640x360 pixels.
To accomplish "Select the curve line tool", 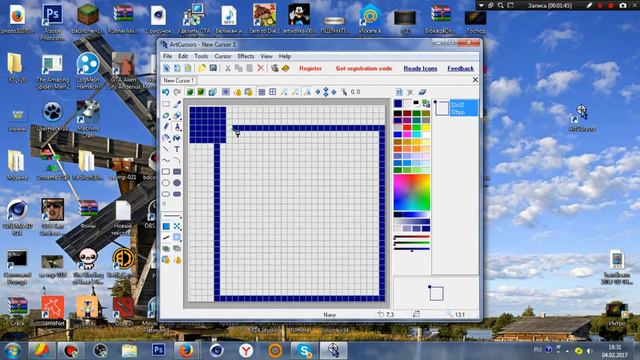I will [x=166, y=161].
